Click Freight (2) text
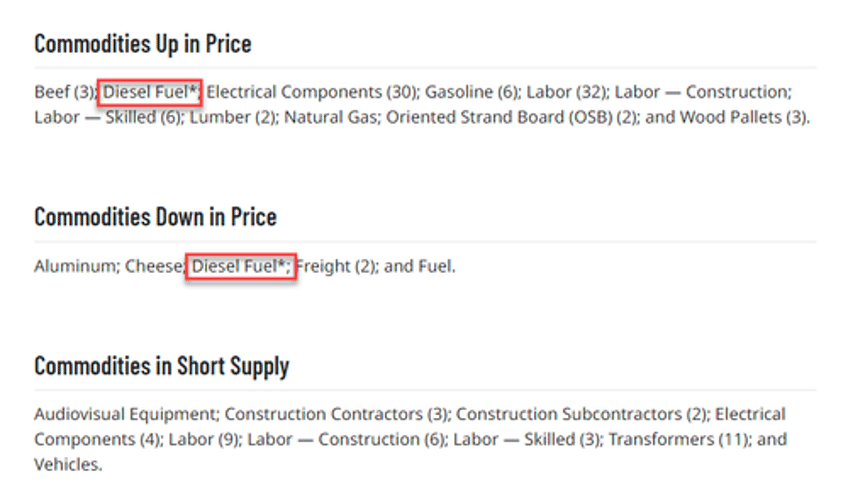848x486 pixels. 335,266
